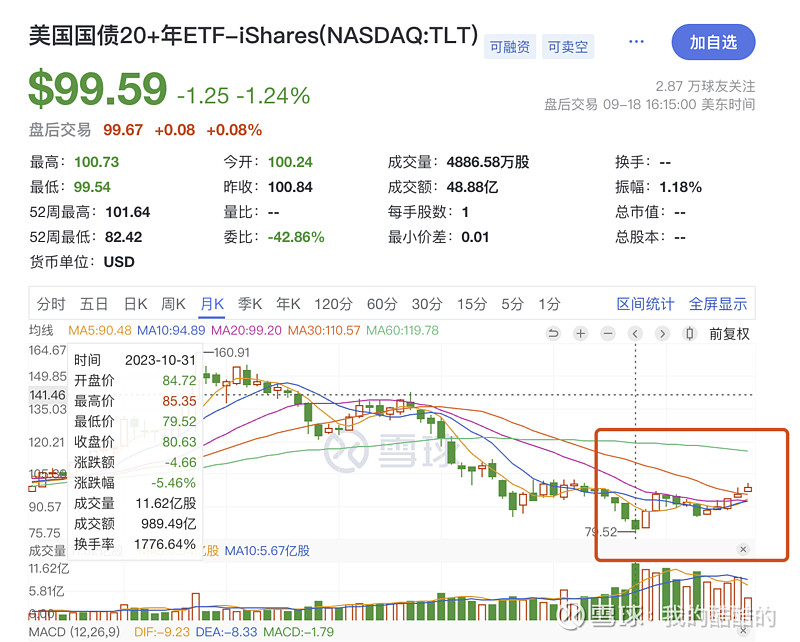800x642 pixels.
Task: Select the 周K tab
Action: pos(173,304)
